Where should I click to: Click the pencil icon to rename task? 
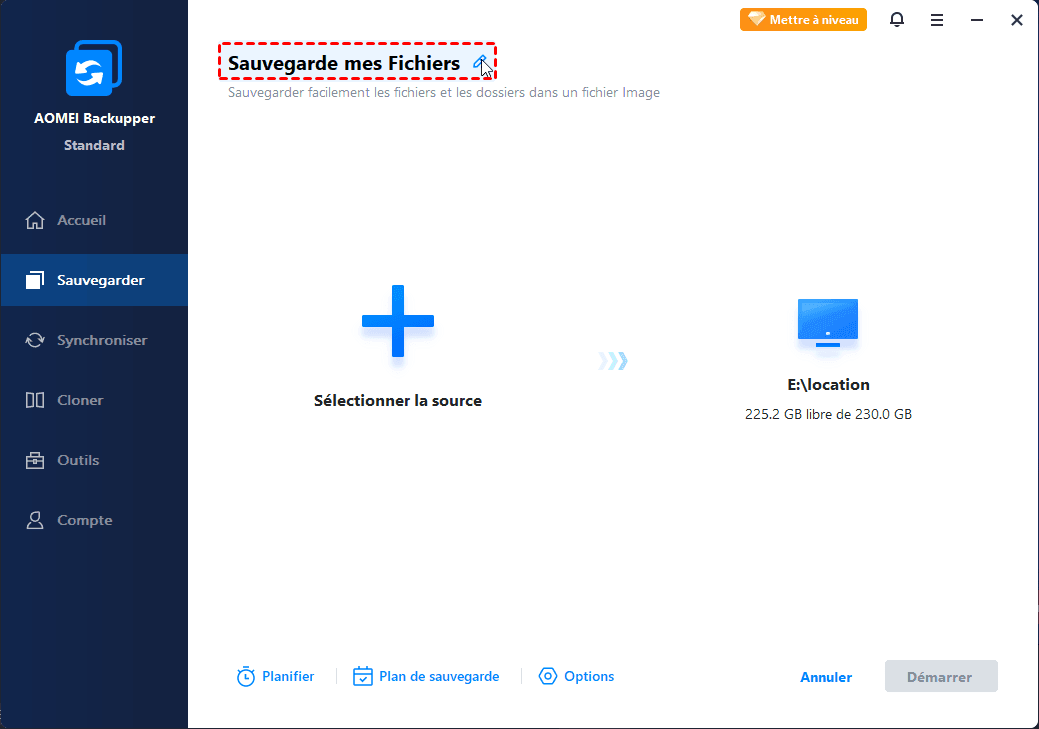480,63
